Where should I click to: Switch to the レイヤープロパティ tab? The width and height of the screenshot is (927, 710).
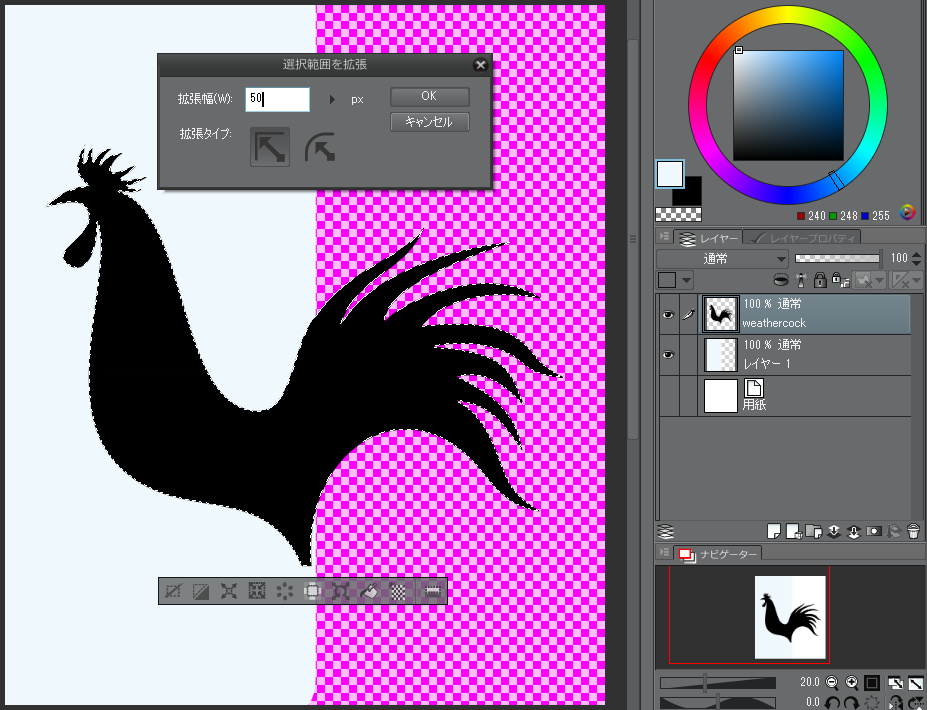(802, 238)
